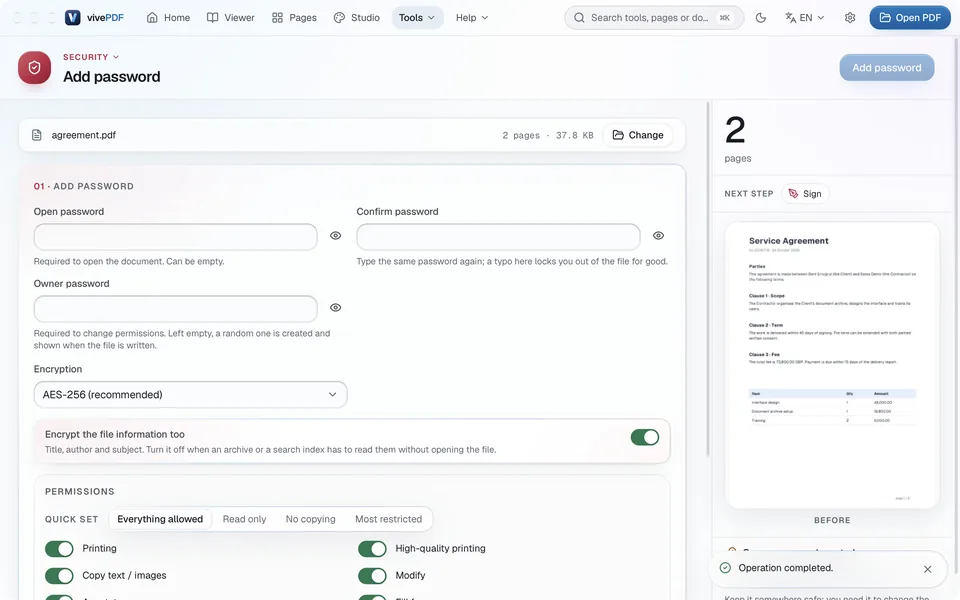Image resolution: width=960 pixels, height=600 pixels.
Task: Open settings via the gear icon
Action: click(x=850, y=18)
